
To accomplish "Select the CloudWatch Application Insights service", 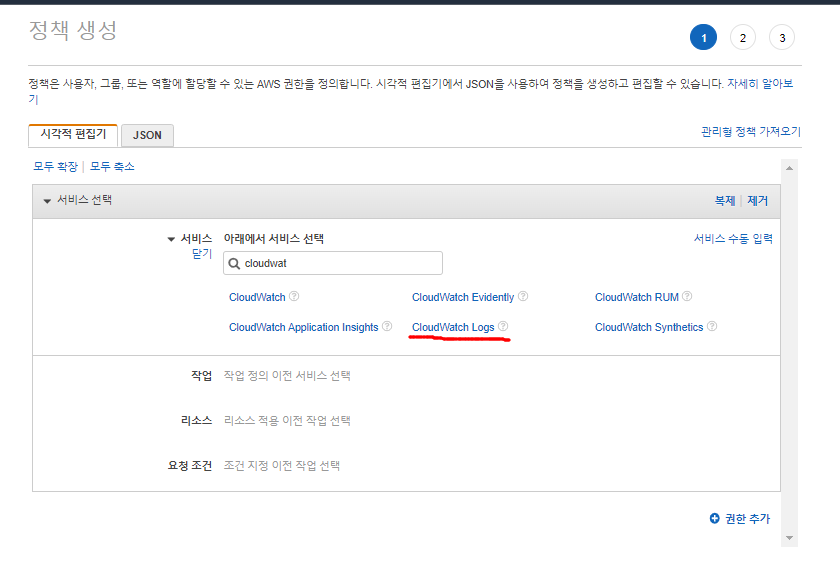I will pyautogui.click(x=304, y=327).
